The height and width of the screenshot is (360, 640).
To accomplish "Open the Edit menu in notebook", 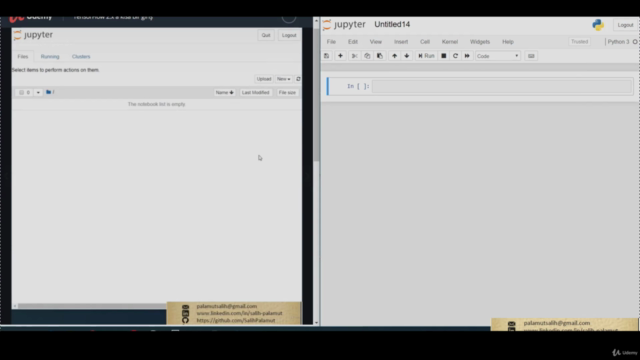I will coord(353,42).
